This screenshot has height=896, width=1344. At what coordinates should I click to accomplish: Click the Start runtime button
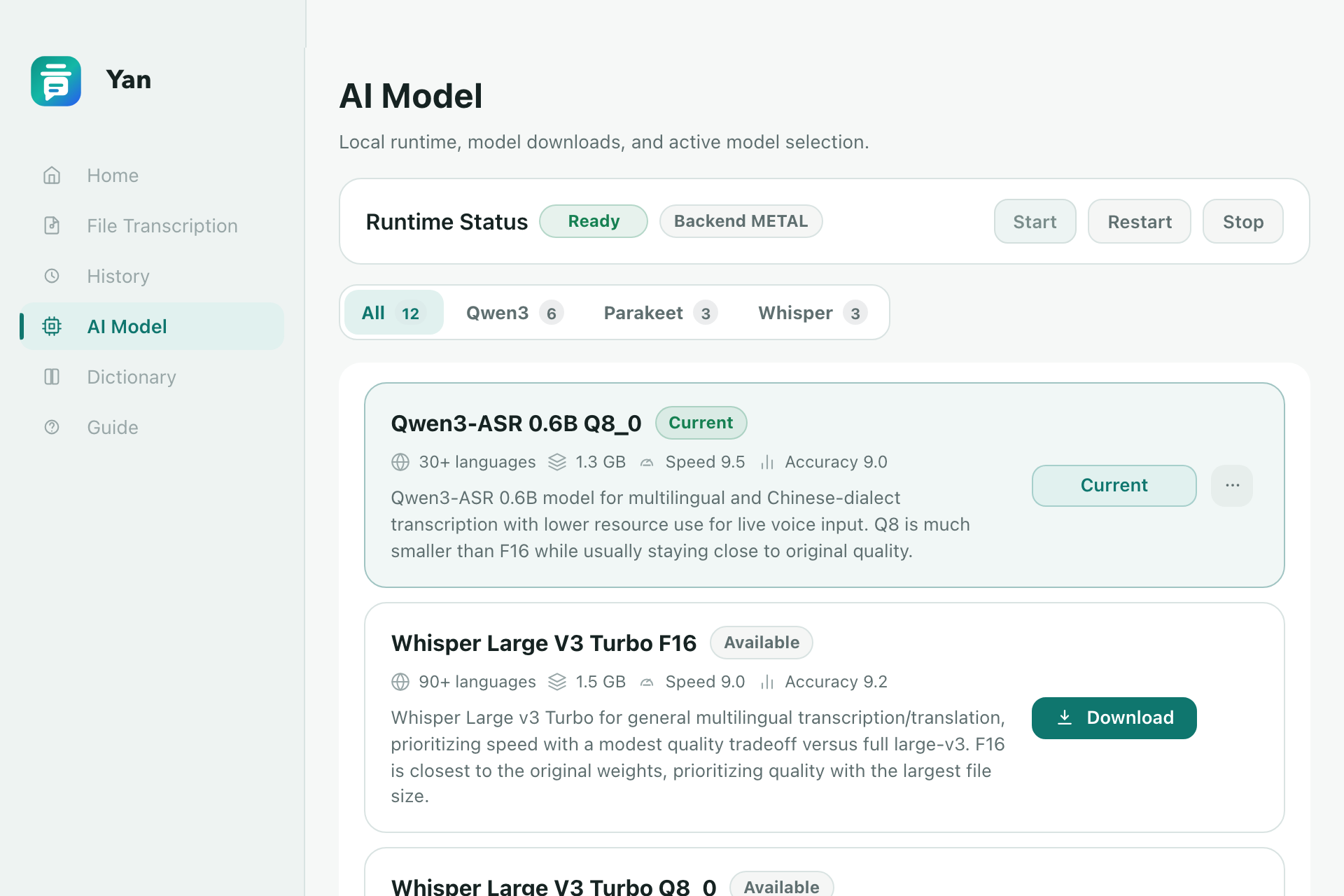[x=1035, y=221]
